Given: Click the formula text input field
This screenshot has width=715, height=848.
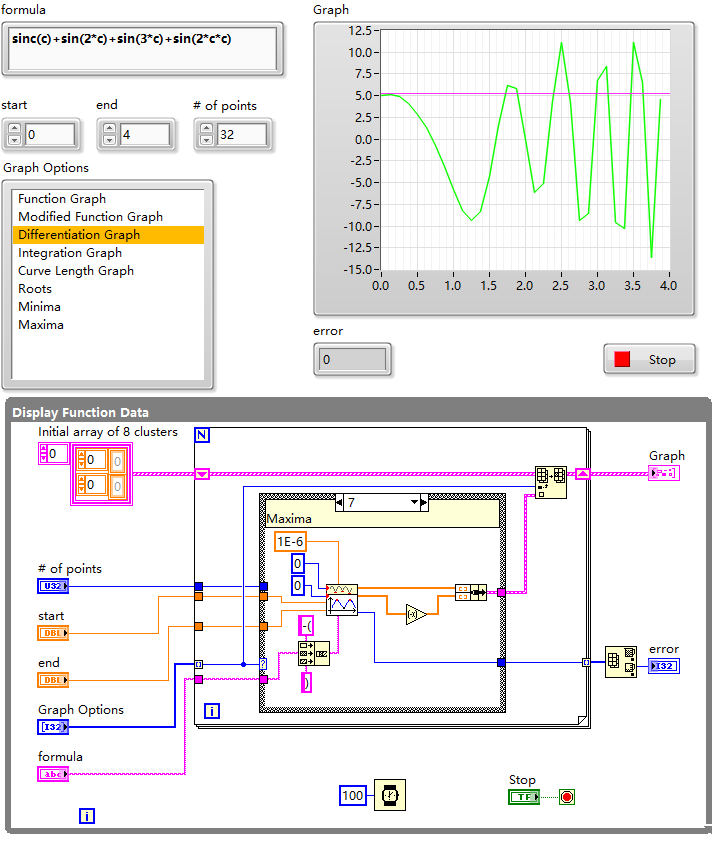Looking at the screenshot, I should pyautogui.click(x=141, y=48).
